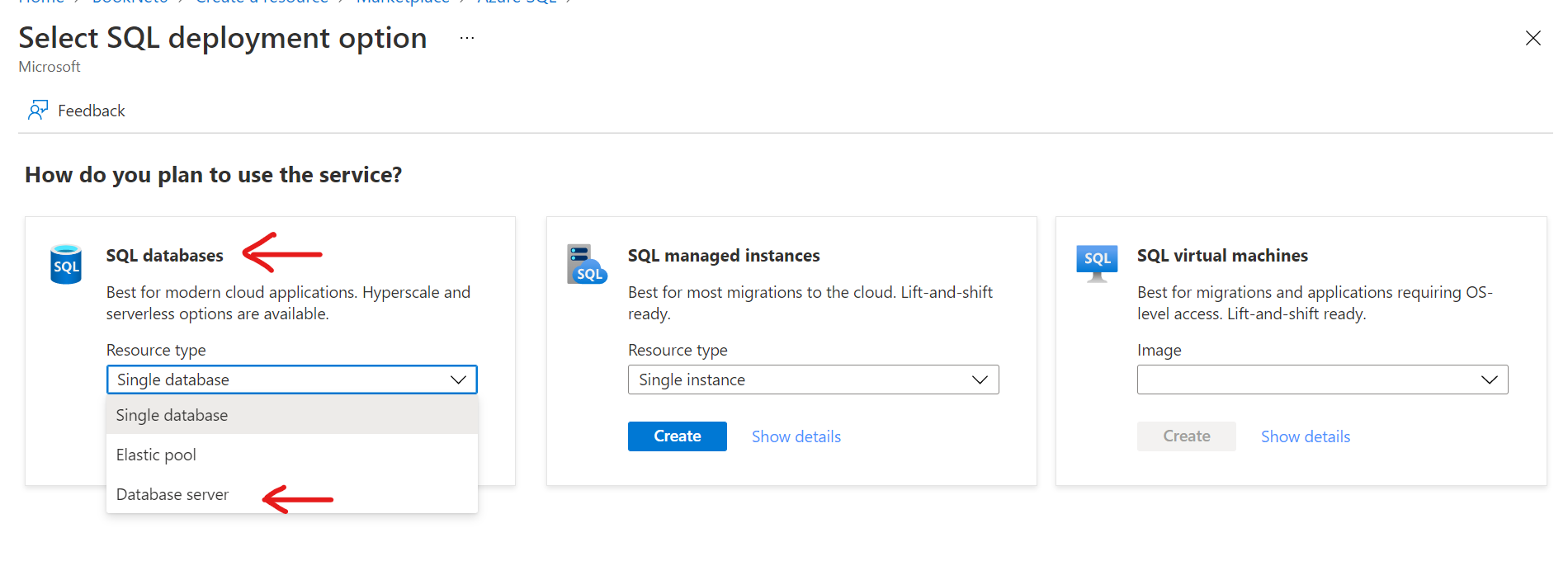Image resolution: width=1568 pixels, height=580 pixels.
Task: Open the Single instance resource type dropdown
Action: 813,380
